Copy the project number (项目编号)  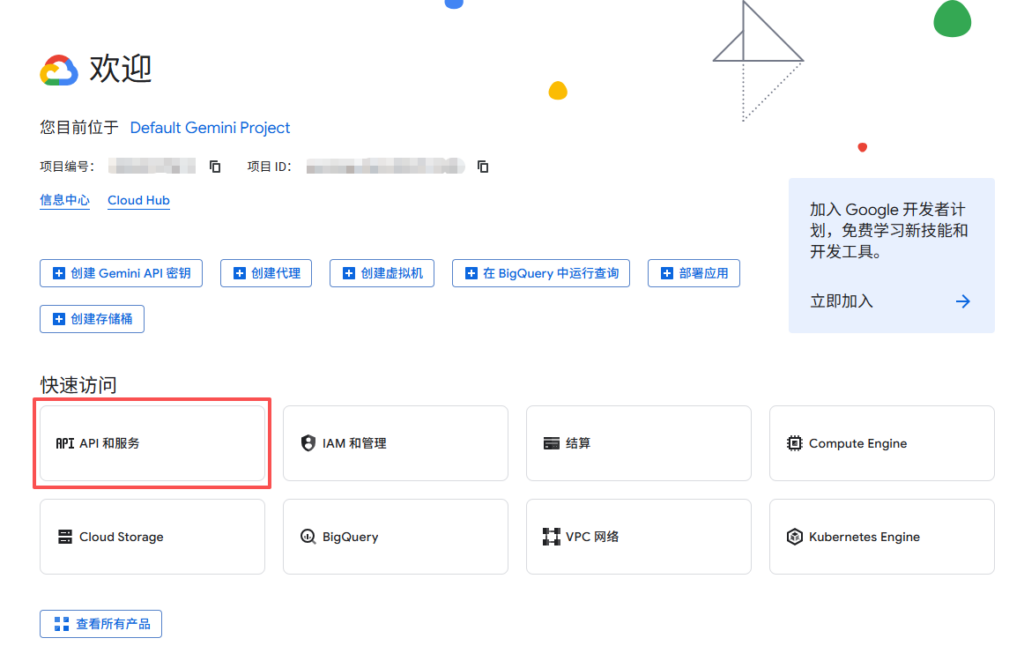[215, 167]
